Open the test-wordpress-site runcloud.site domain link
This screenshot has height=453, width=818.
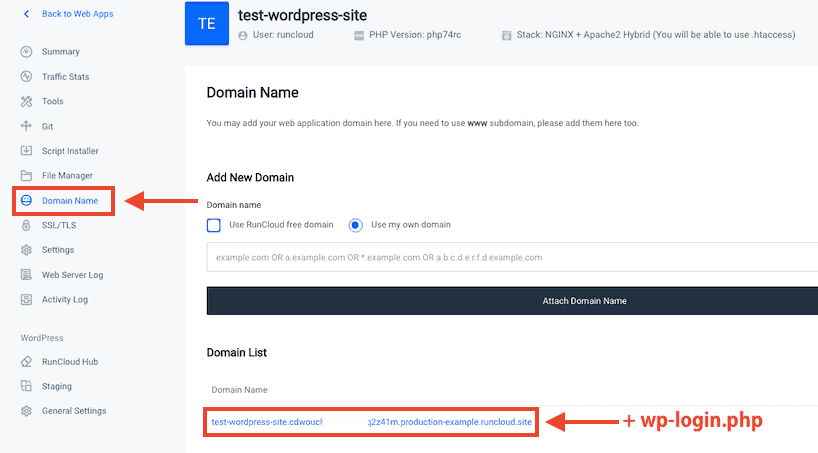tap(372, 423)
